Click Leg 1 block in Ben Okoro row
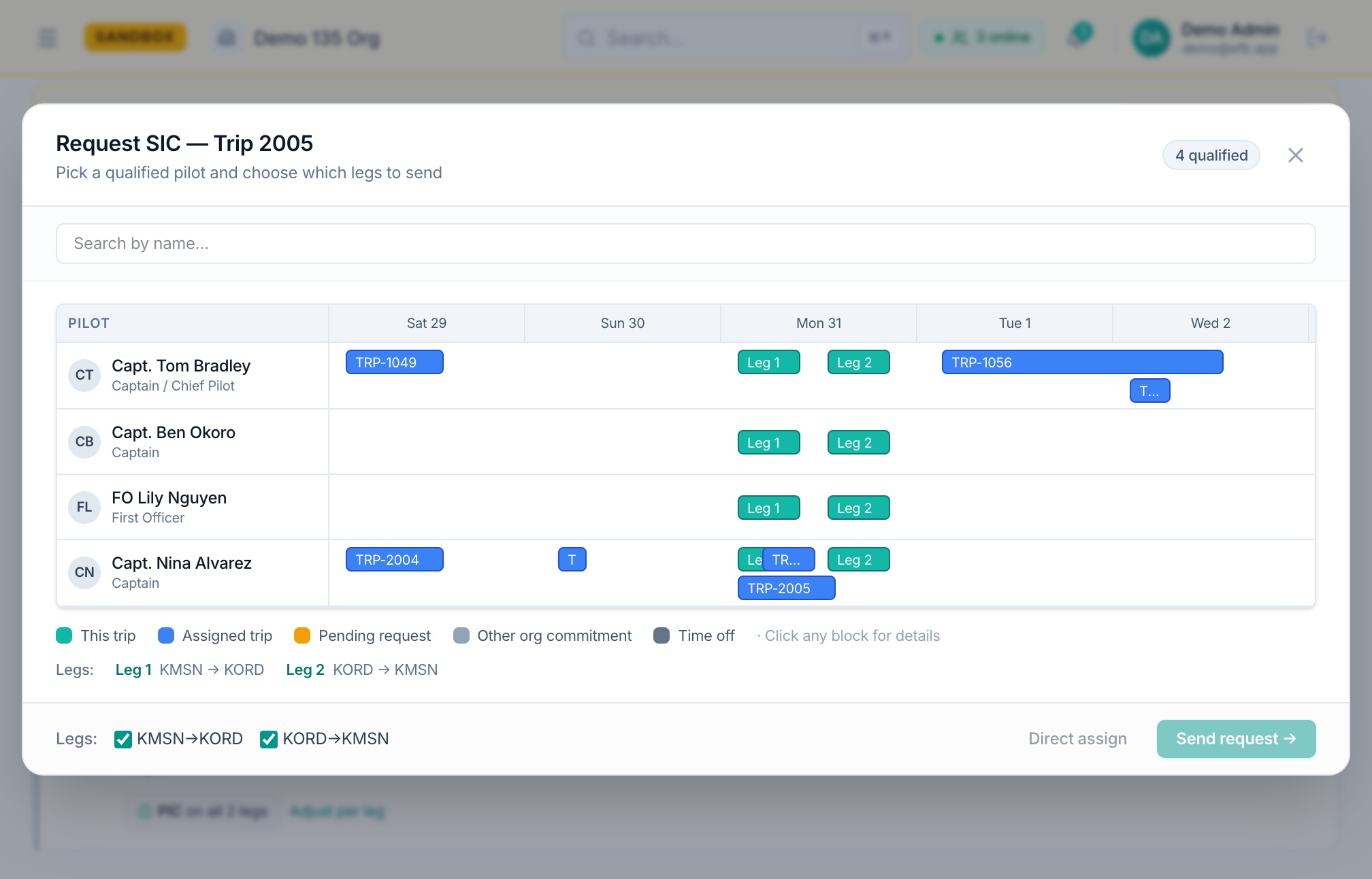The height and width of the screenshot is (879, 1372). point(769,443)
